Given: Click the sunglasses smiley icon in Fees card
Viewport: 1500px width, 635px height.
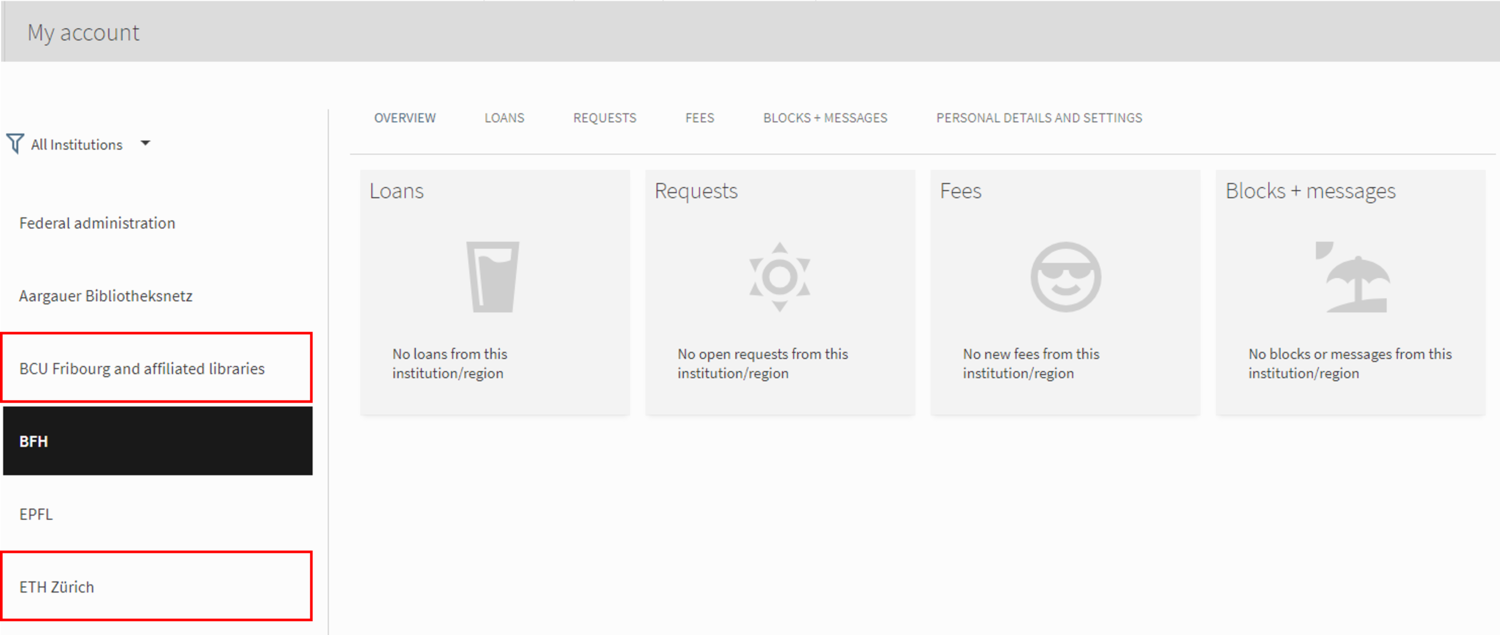Looking at the screenshot, I should pos(1065,276).
